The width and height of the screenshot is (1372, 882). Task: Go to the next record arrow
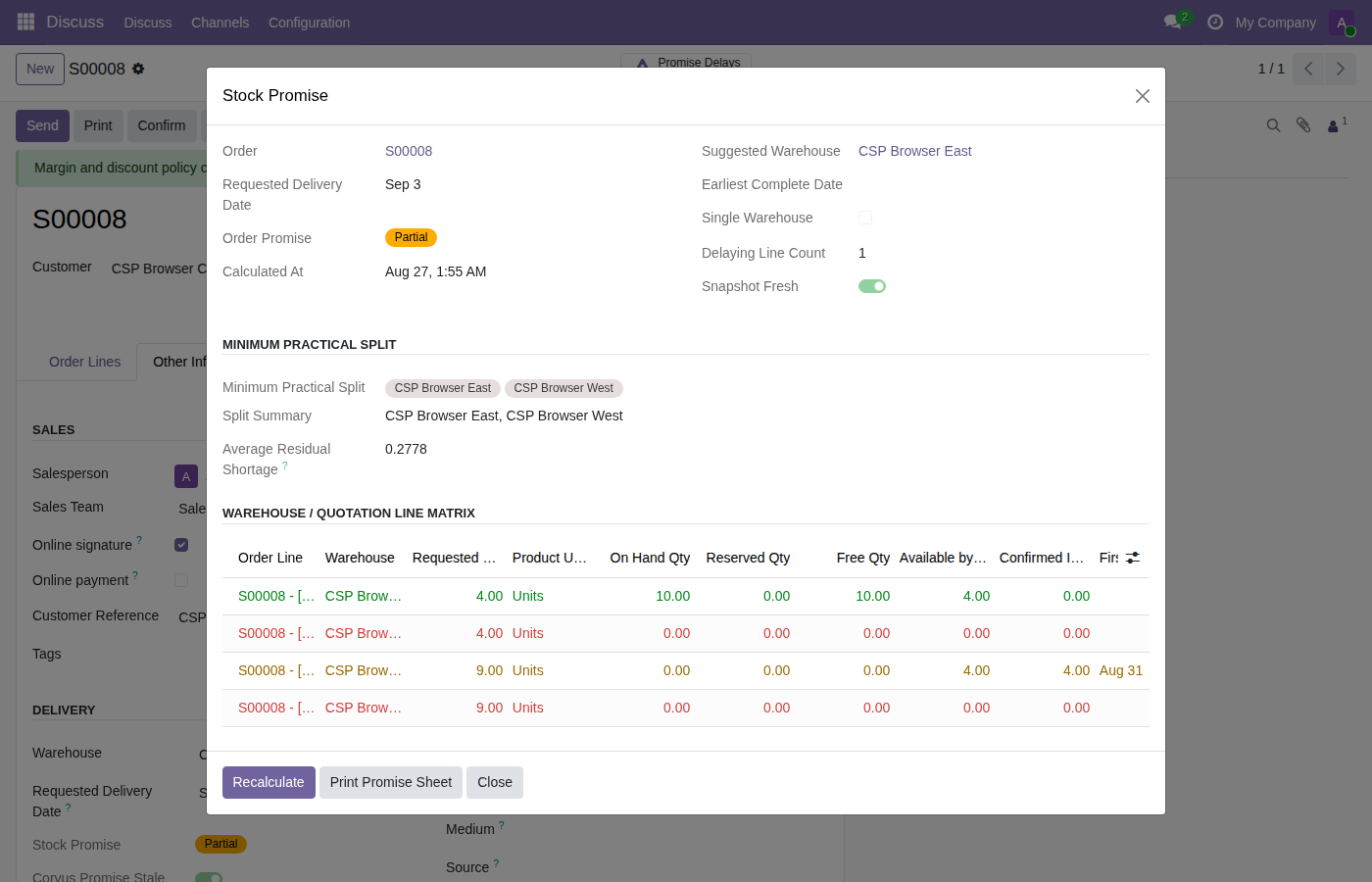1341,69
